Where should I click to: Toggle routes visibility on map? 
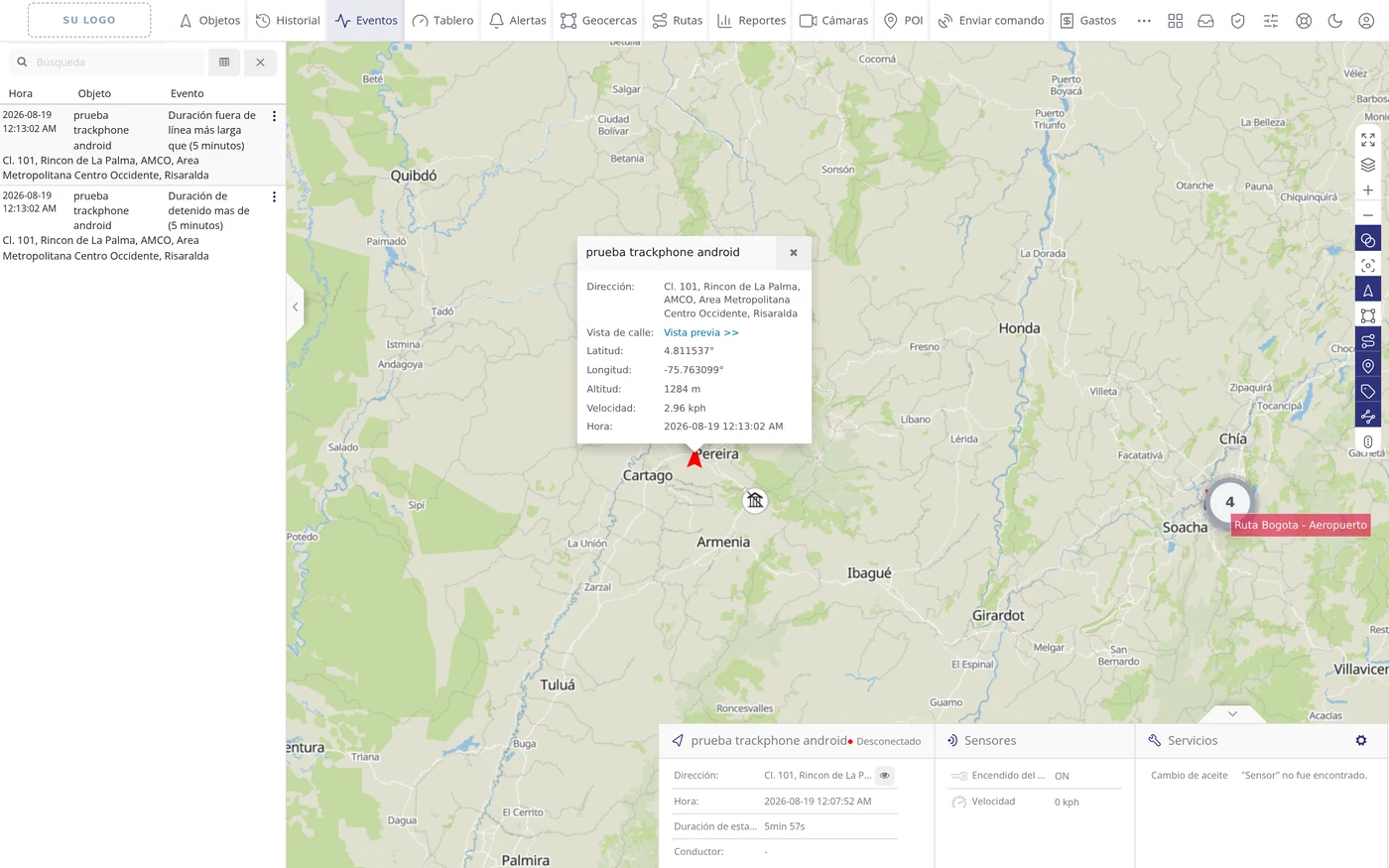click(1368, 341)
